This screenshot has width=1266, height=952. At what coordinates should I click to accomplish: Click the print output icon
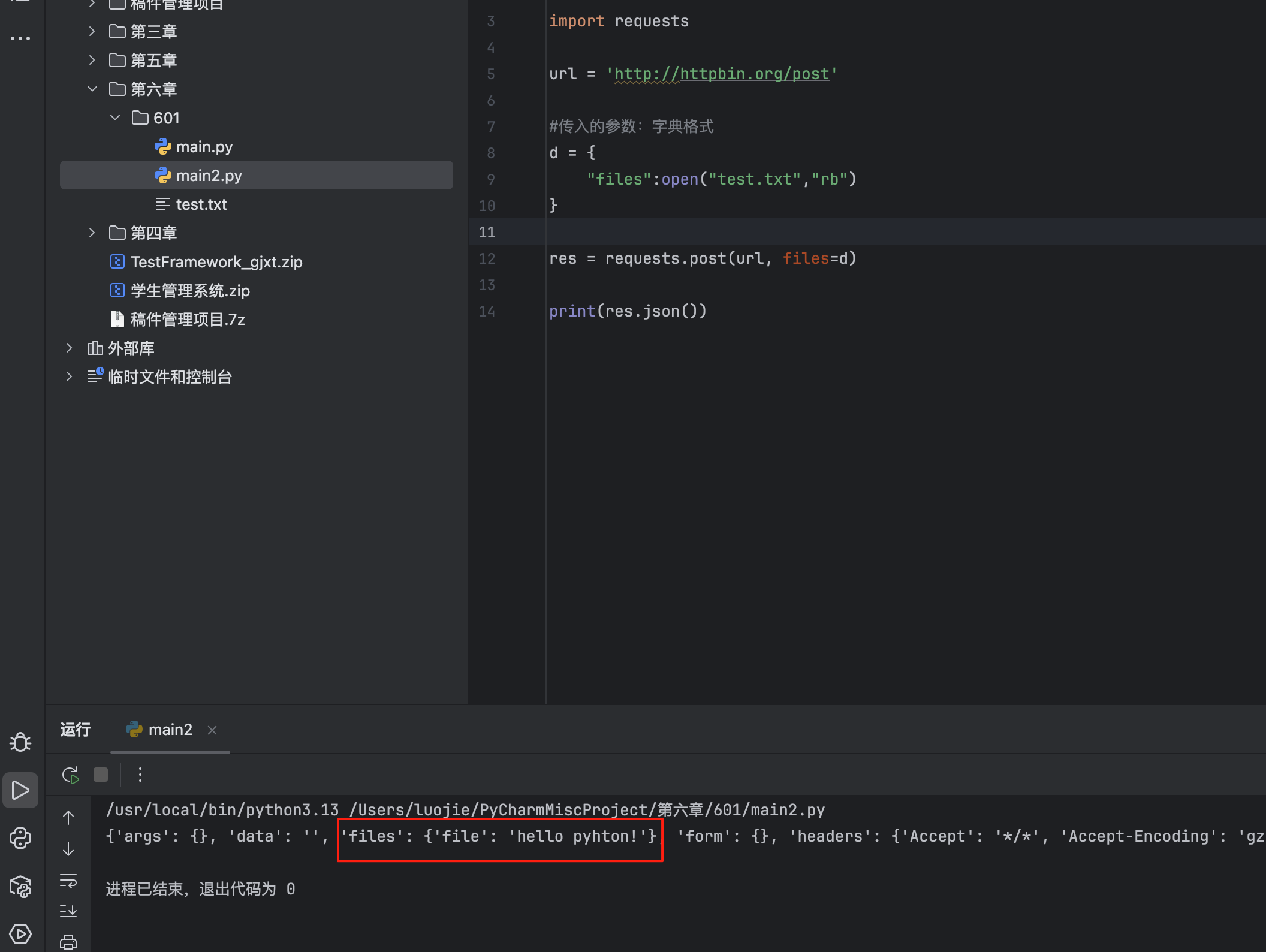(x=68, y=942)
